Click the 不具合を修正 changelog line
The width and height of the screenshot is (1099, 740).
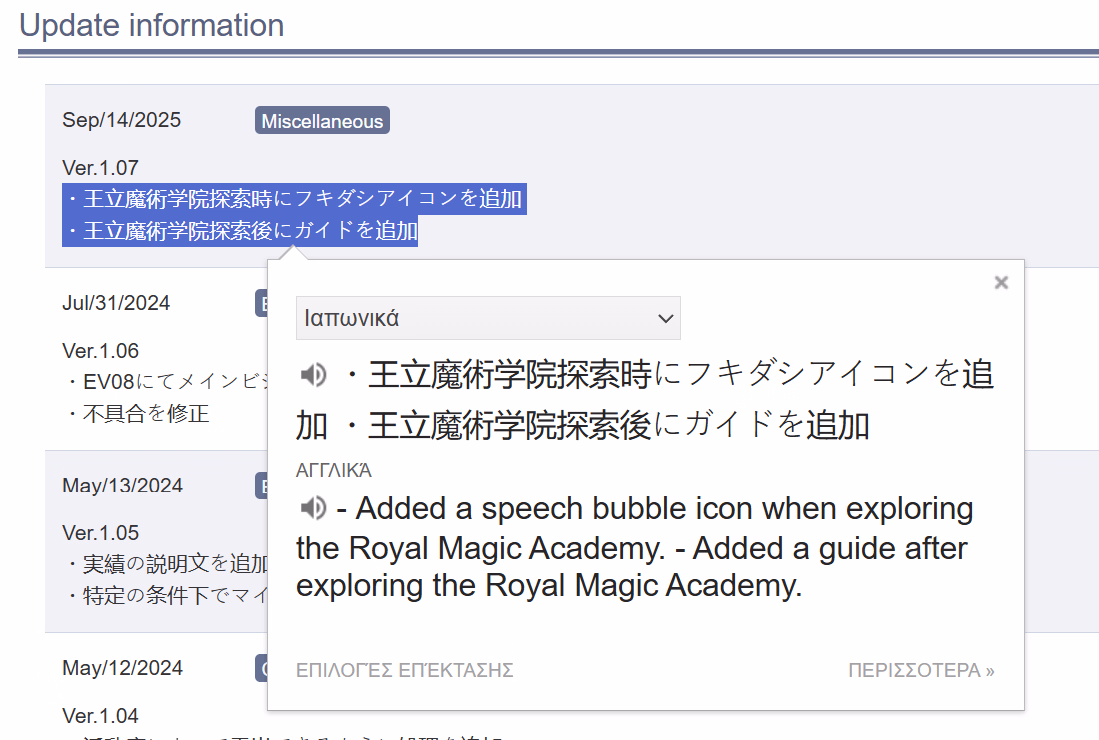(x=140, y=413)
